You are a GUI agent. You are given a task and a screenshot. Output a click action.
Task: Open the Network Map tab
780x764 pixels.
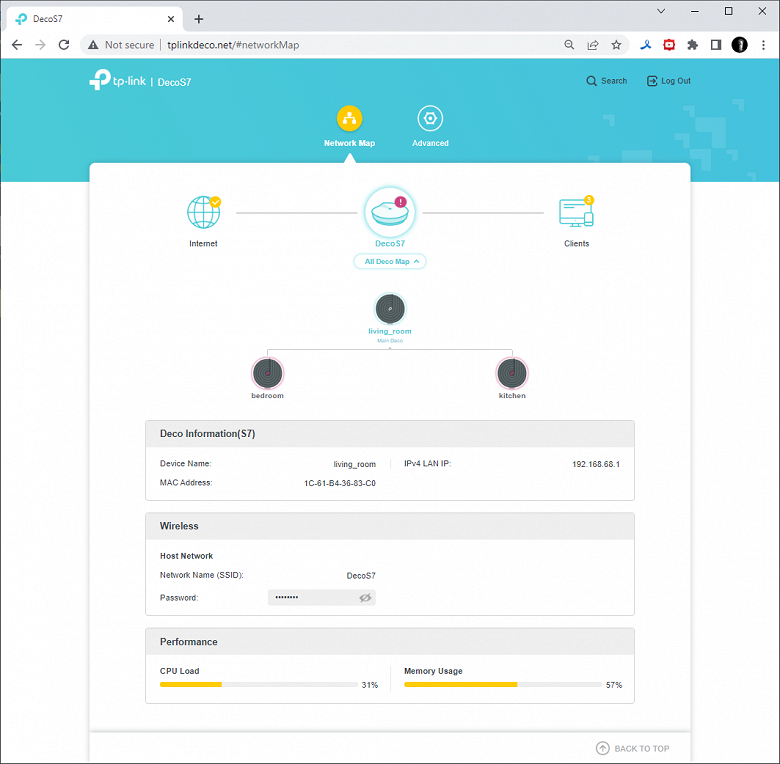[x=349, y=127]
